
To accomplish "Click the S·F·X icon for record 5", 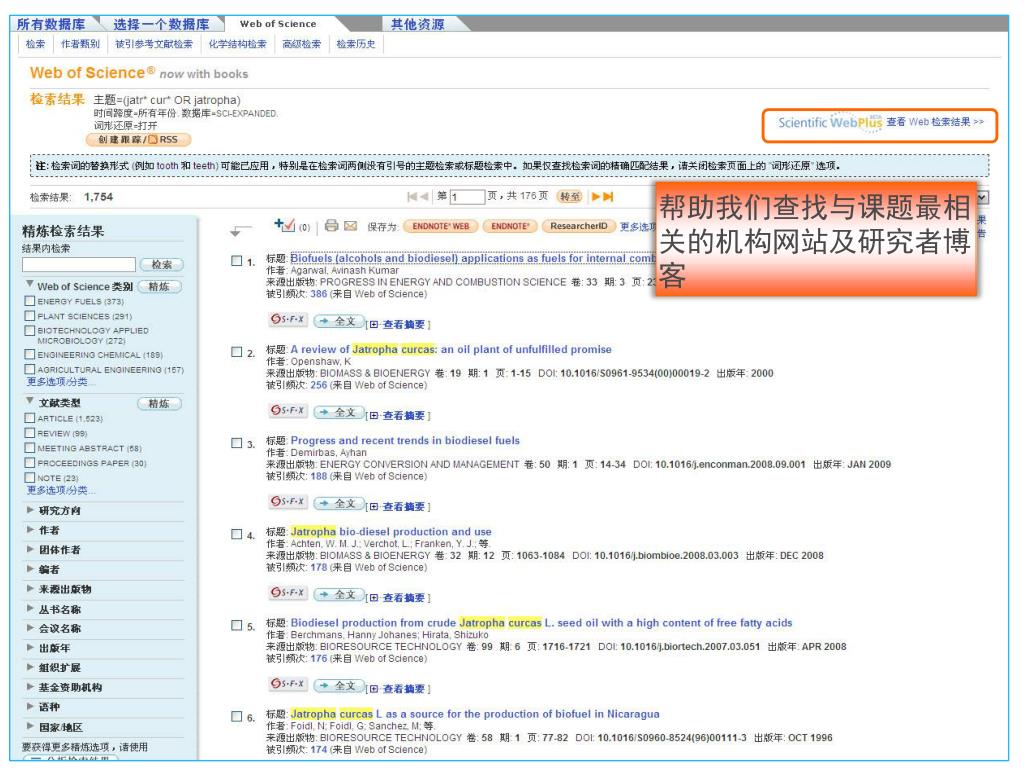I will pyautogui.click(x=288, y=684).
